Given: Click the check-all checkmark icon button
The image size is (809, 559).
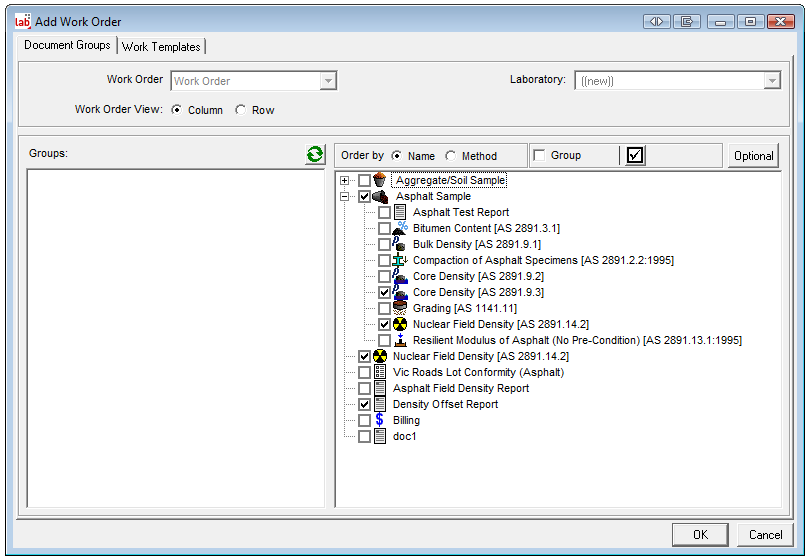Looking at the screenshot, I should click(x=634, y=155).
